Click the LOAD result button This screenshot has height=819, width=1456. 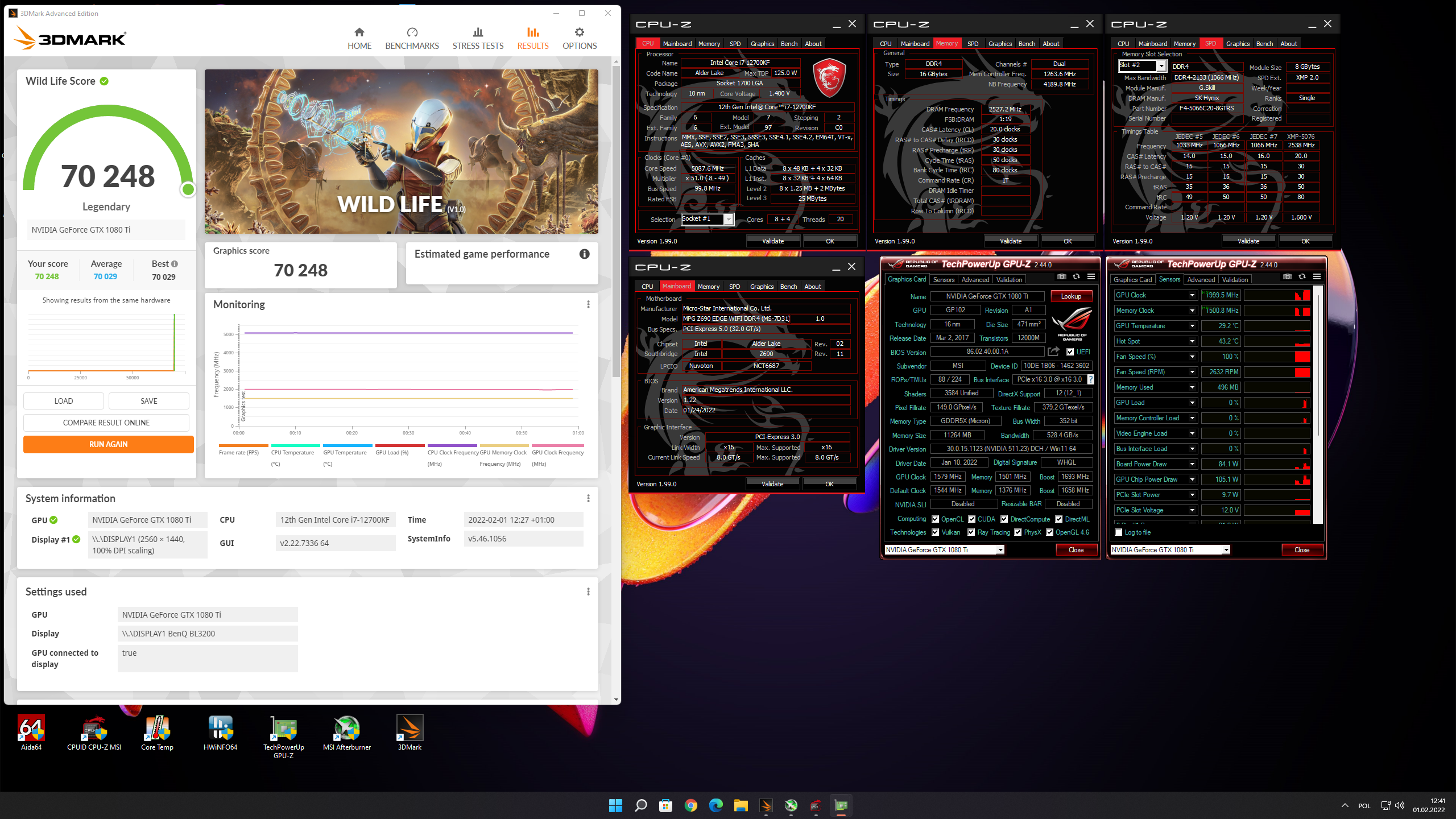tap(64, 401)
